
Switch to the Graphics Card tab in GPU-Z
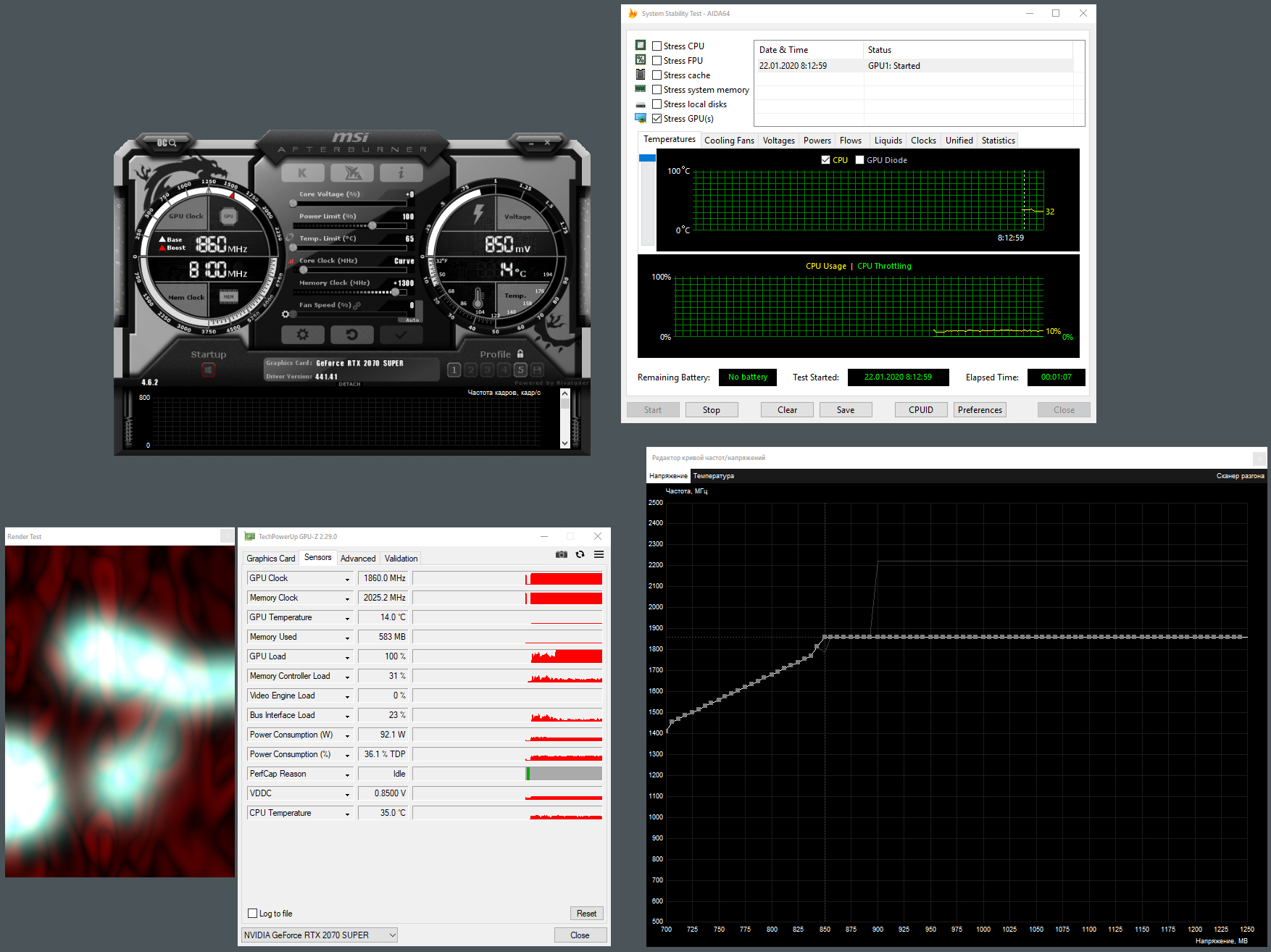point(271,559)
